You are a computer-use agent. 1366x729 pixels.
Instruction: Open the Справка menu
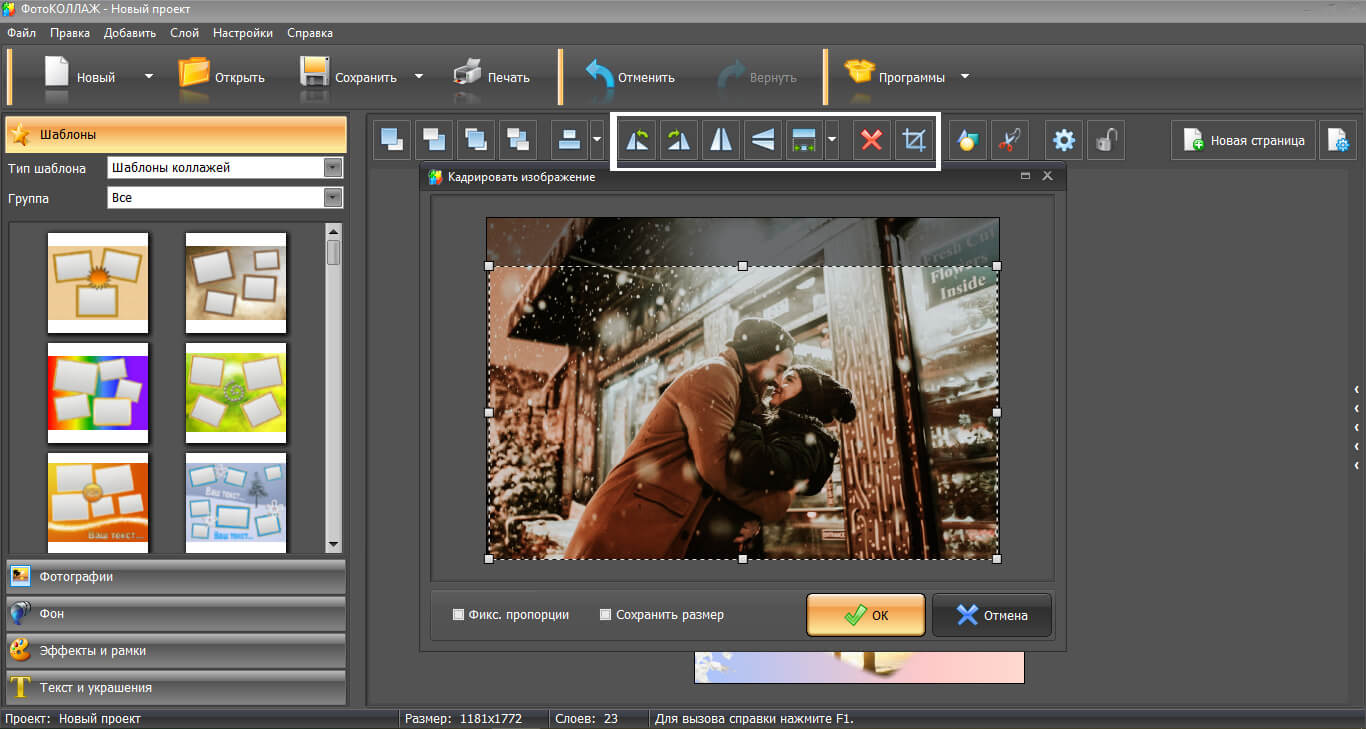310,33
